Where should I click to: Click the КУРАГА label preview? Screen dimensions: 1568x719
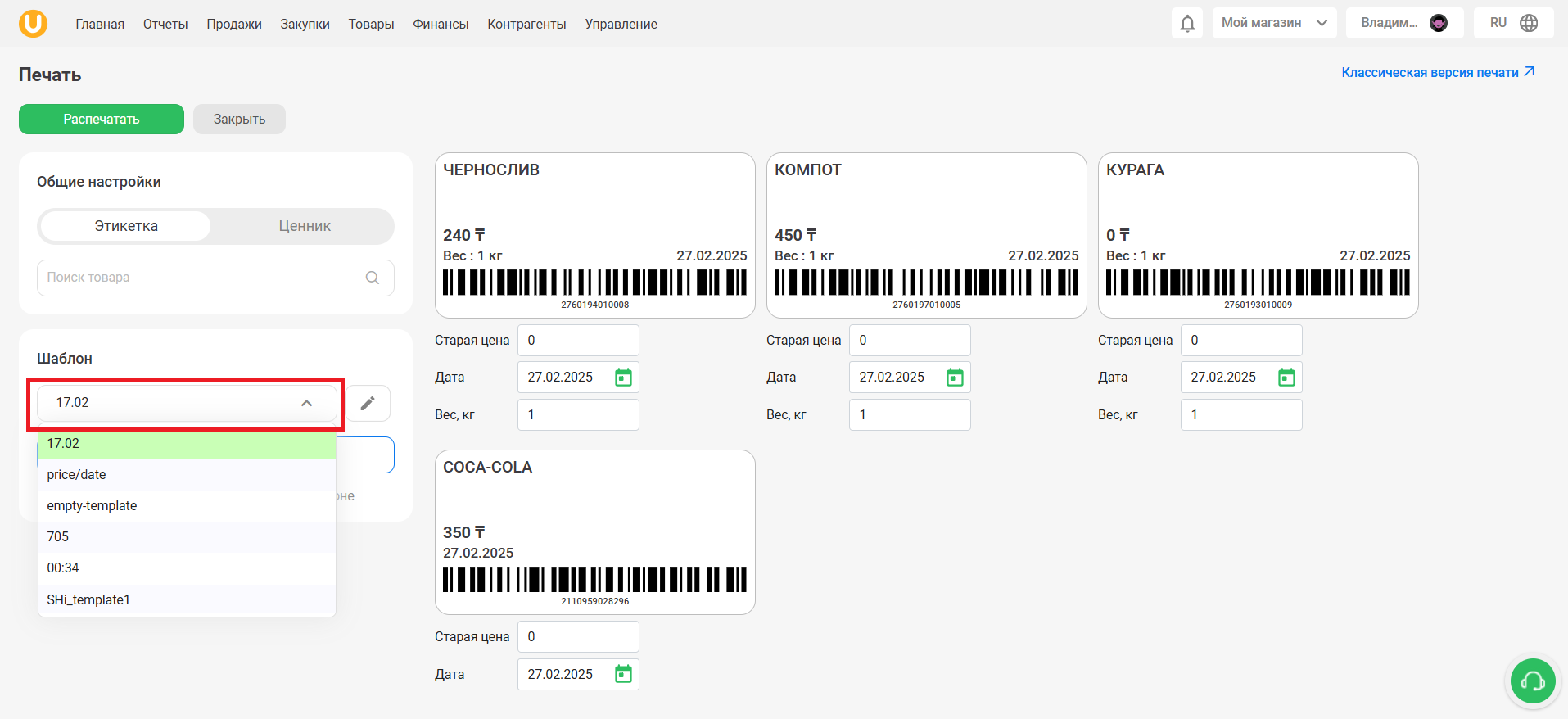(x=1258, y=236)
